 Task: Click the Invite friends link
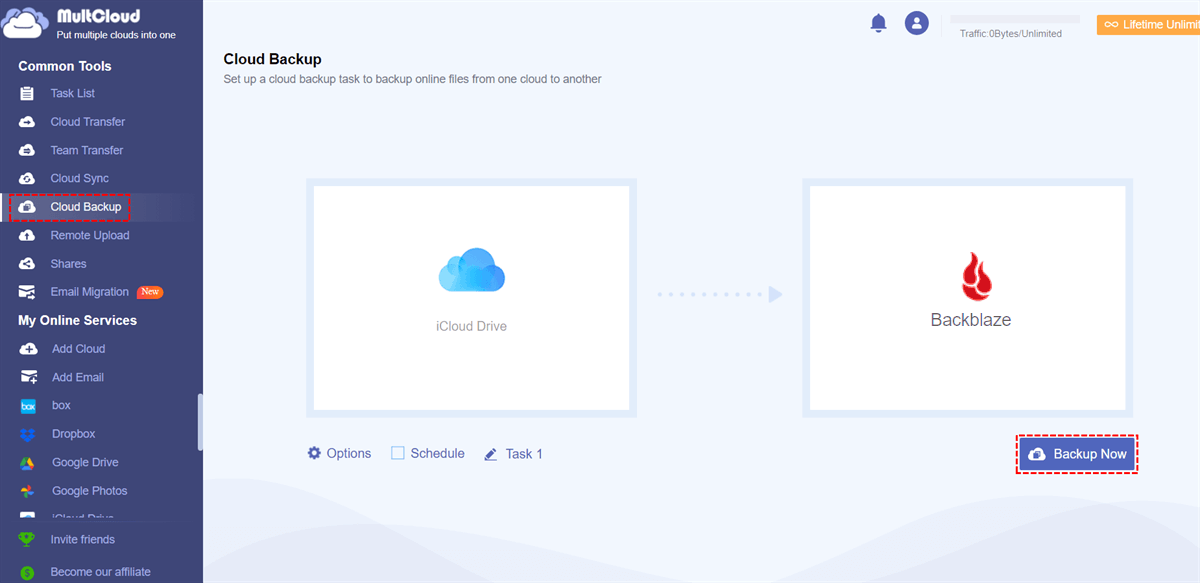point(83,539)
